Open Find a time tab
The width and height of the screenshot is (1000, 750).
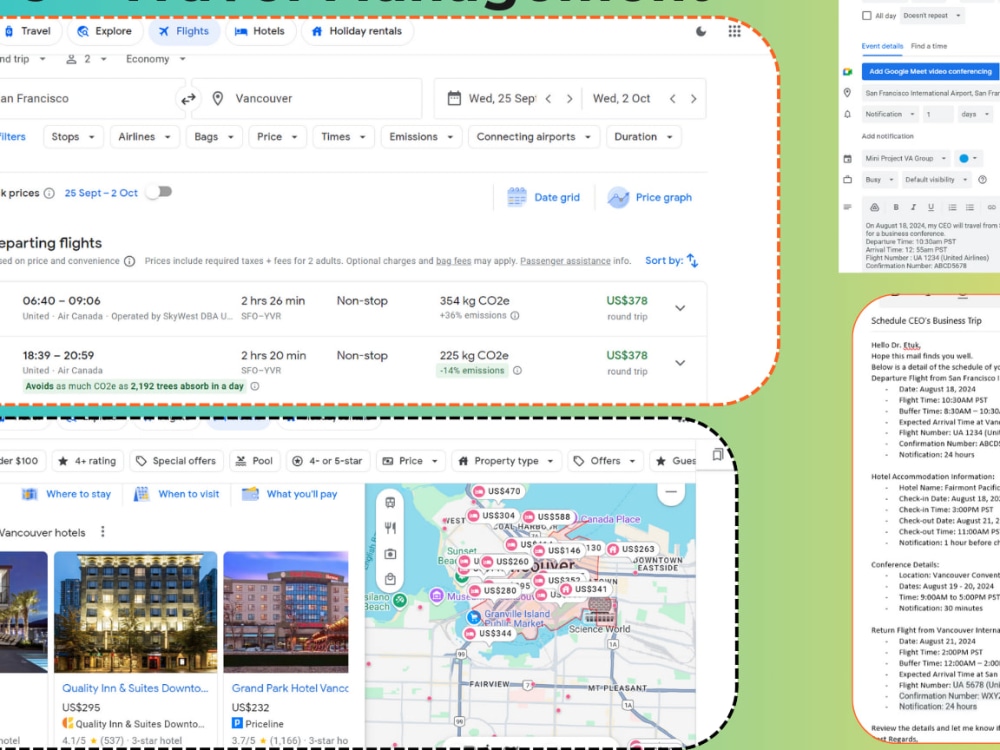929,47
